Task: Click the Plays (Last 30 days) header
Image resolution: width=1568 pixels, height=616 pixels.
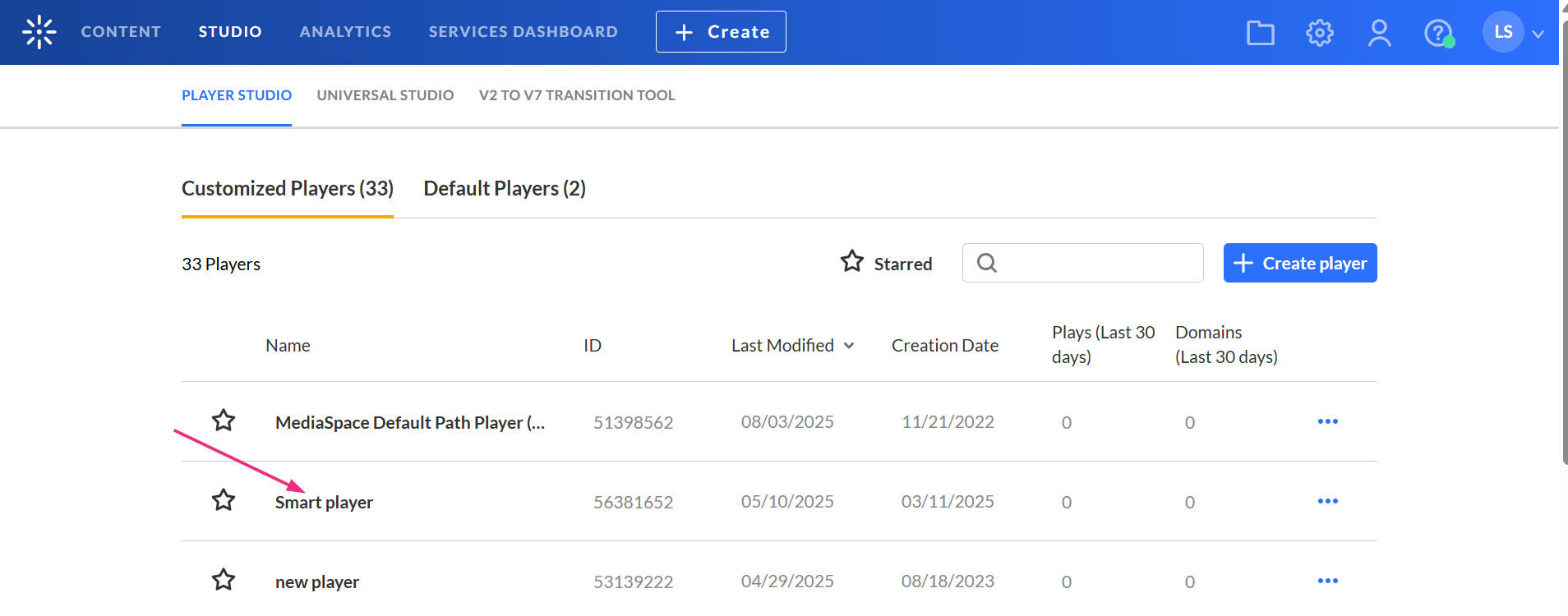Action: (1104, 345)
